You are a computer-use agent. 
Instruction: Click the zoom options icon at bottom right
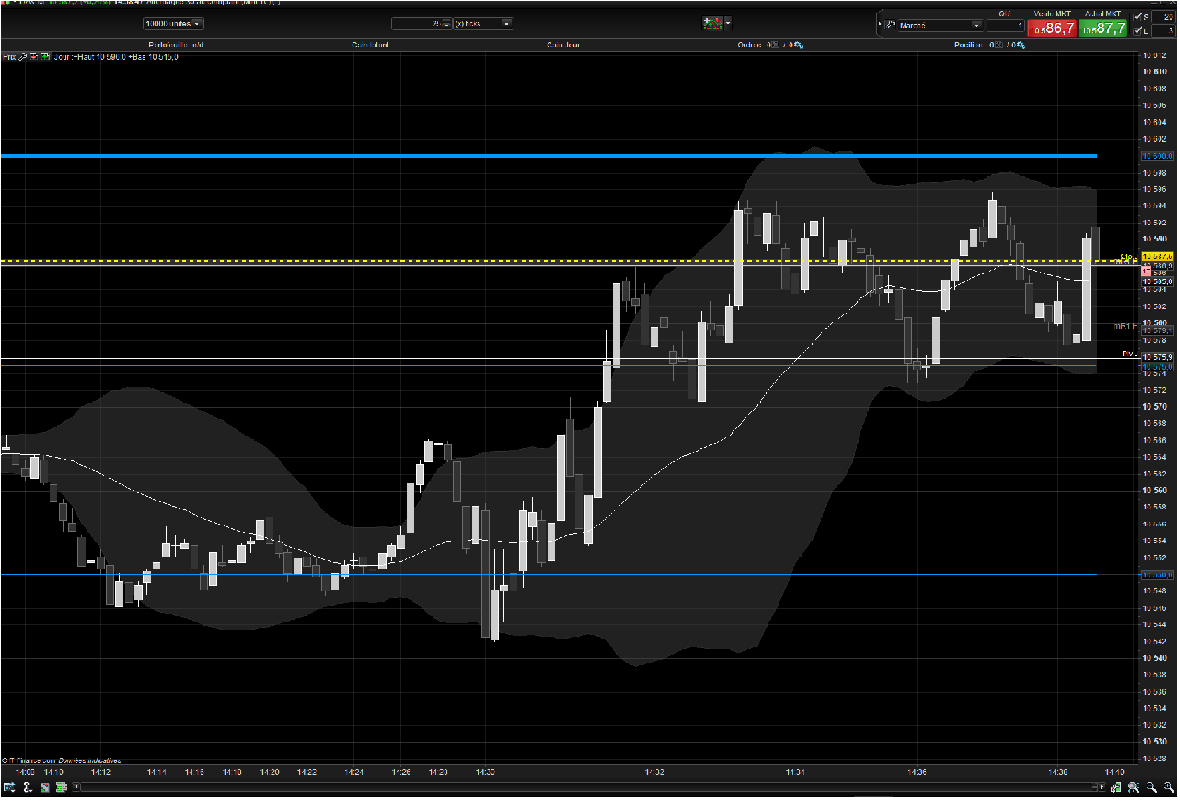(1133, 787)
